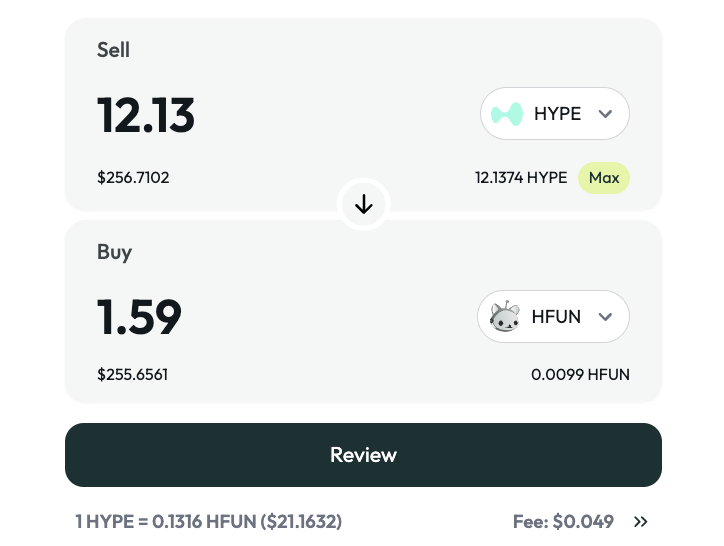
Task: Click the Sell section heading
Action: click(x=113, y=49)
